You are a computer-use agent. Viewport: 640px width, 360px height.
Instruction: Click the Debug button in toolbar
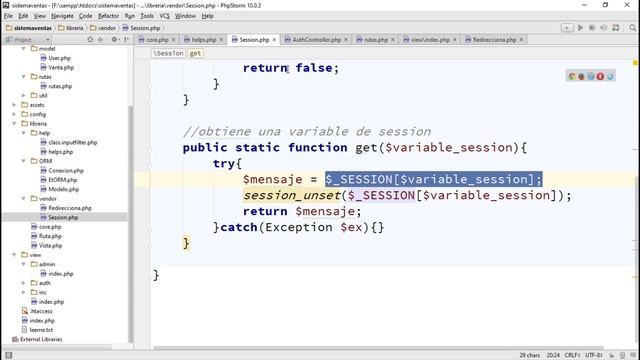coord(592,28)
